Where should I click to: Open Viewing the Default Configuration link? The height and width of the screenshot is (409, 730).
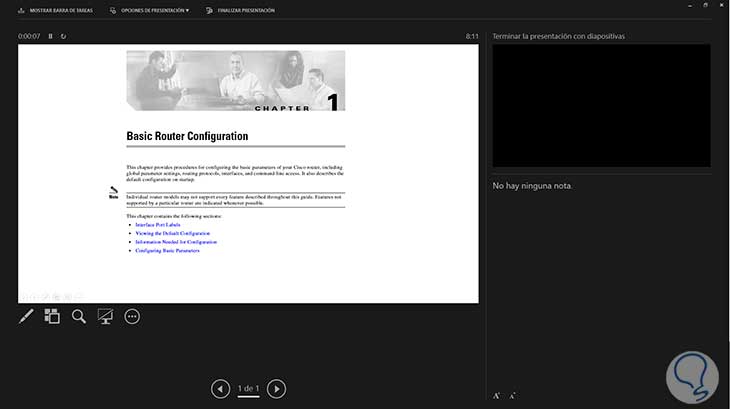[173, 233]
